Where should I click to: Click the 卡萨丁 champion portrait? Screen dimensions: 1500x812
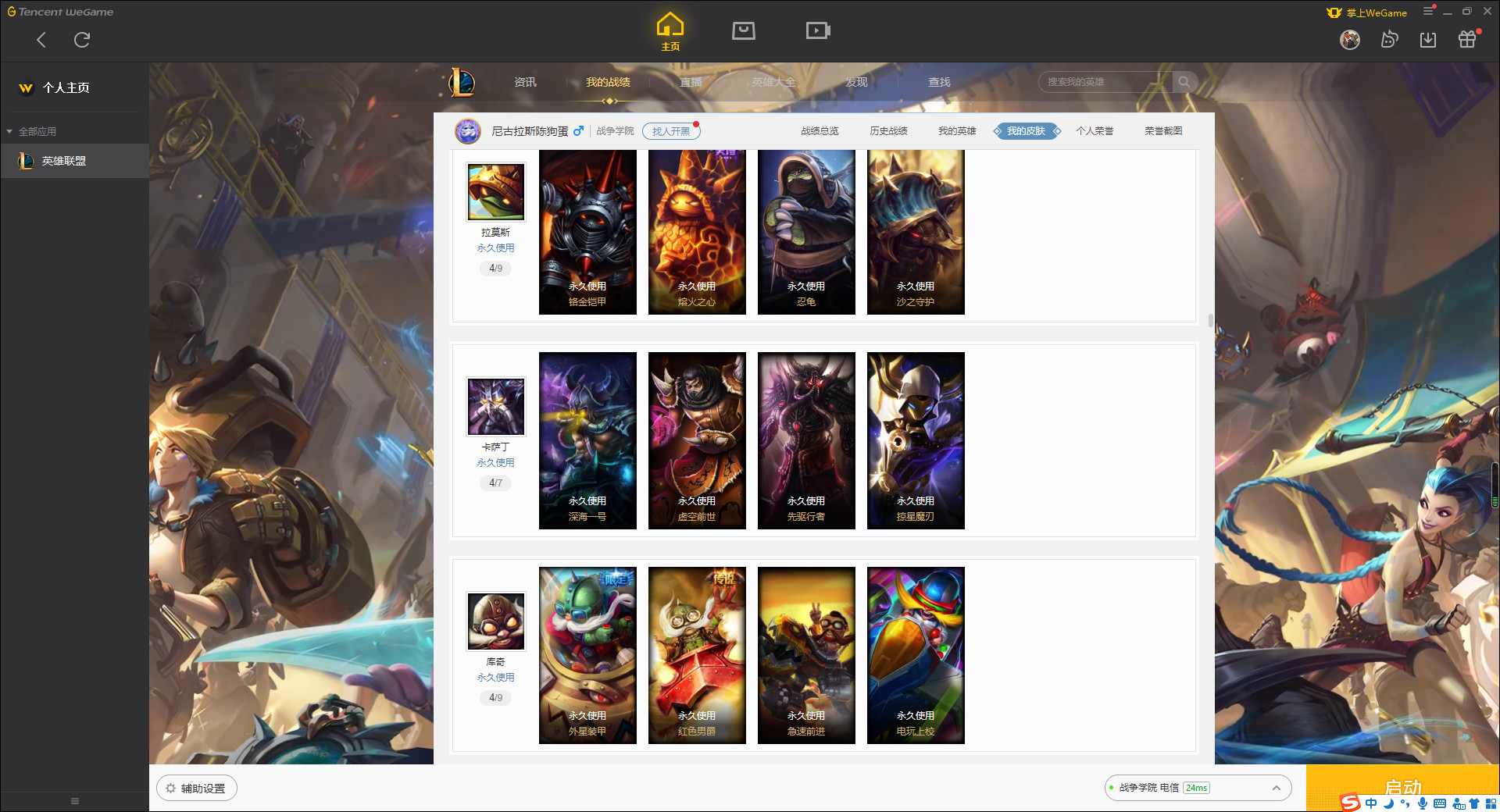click(x=496, y=407)
